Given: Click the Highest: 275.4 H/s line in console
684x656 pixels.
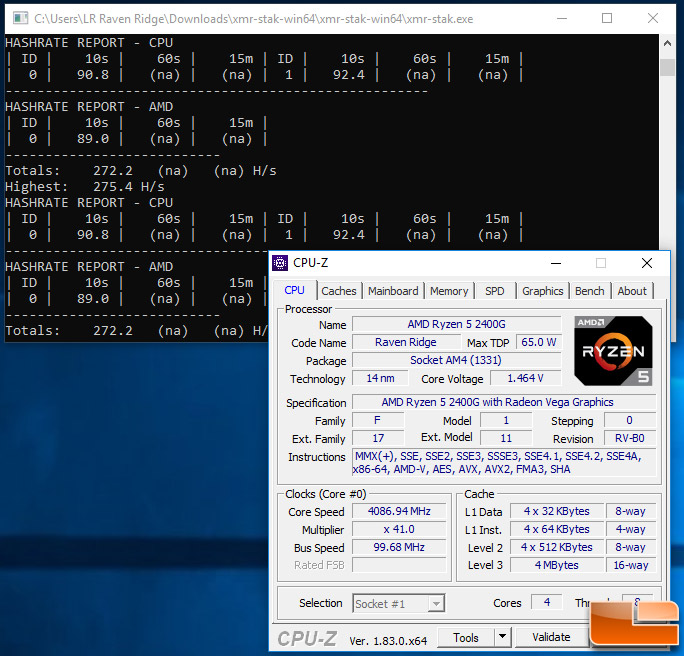Looking at the screenshot, I should coord(85,187).
